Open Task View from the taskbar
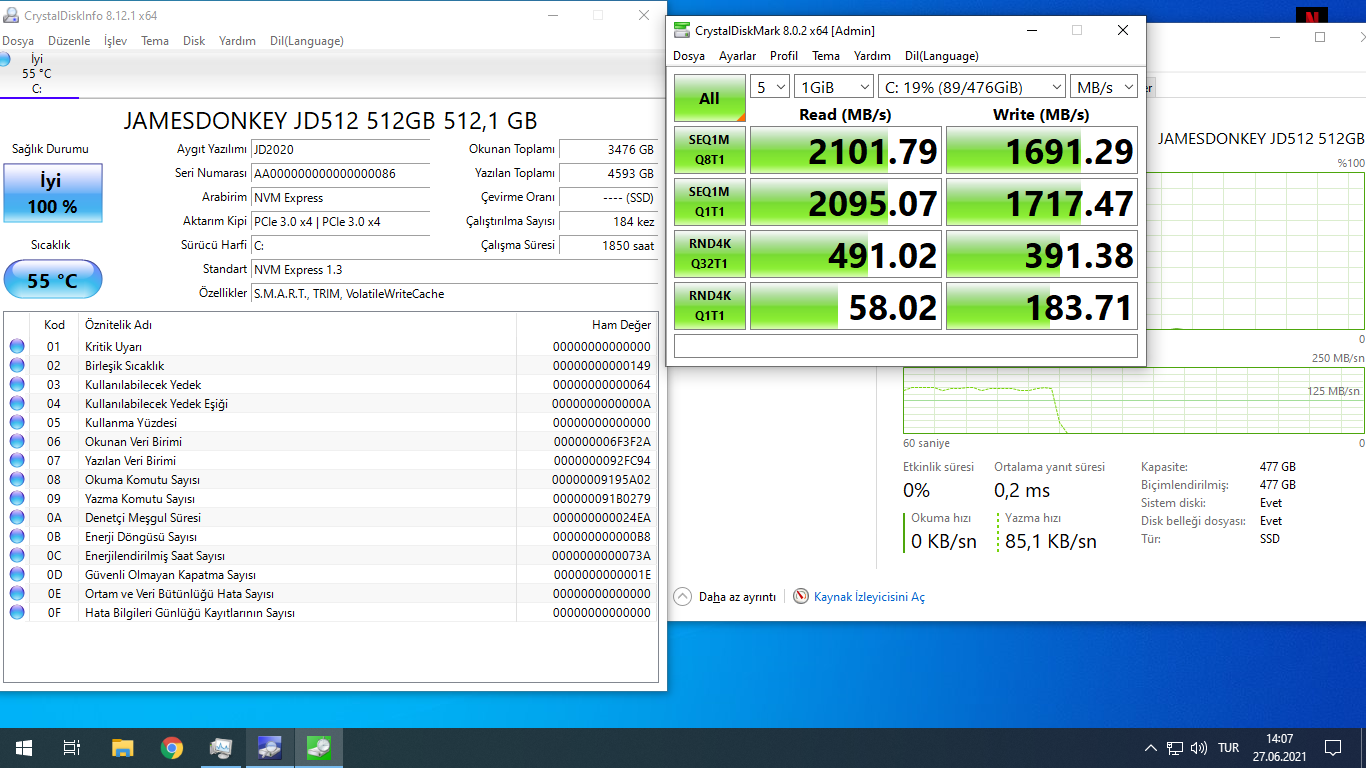Screen dimensions: 1366x768 72,748
